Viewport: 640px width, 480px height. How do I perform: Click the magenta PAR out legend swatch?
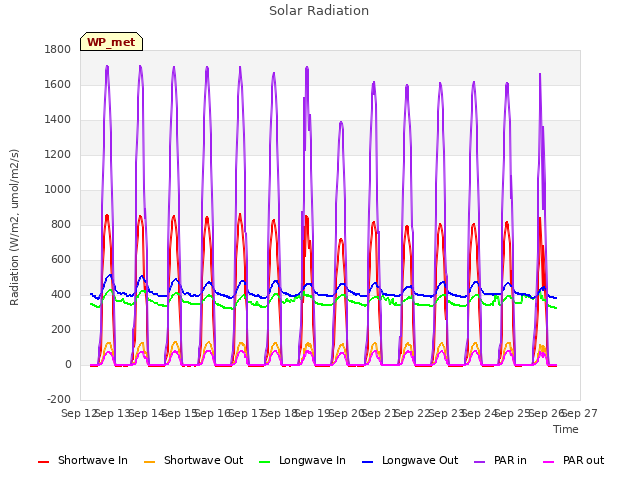(549, 462)
